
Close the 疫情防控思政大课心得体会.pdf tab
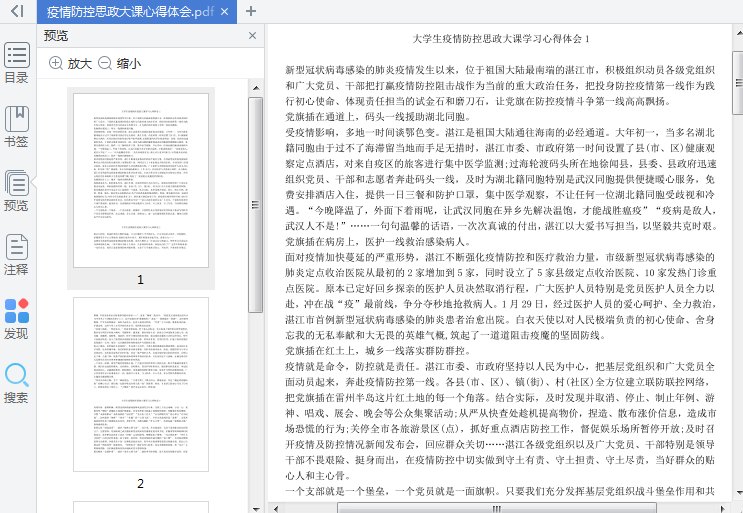click(225, 11)
